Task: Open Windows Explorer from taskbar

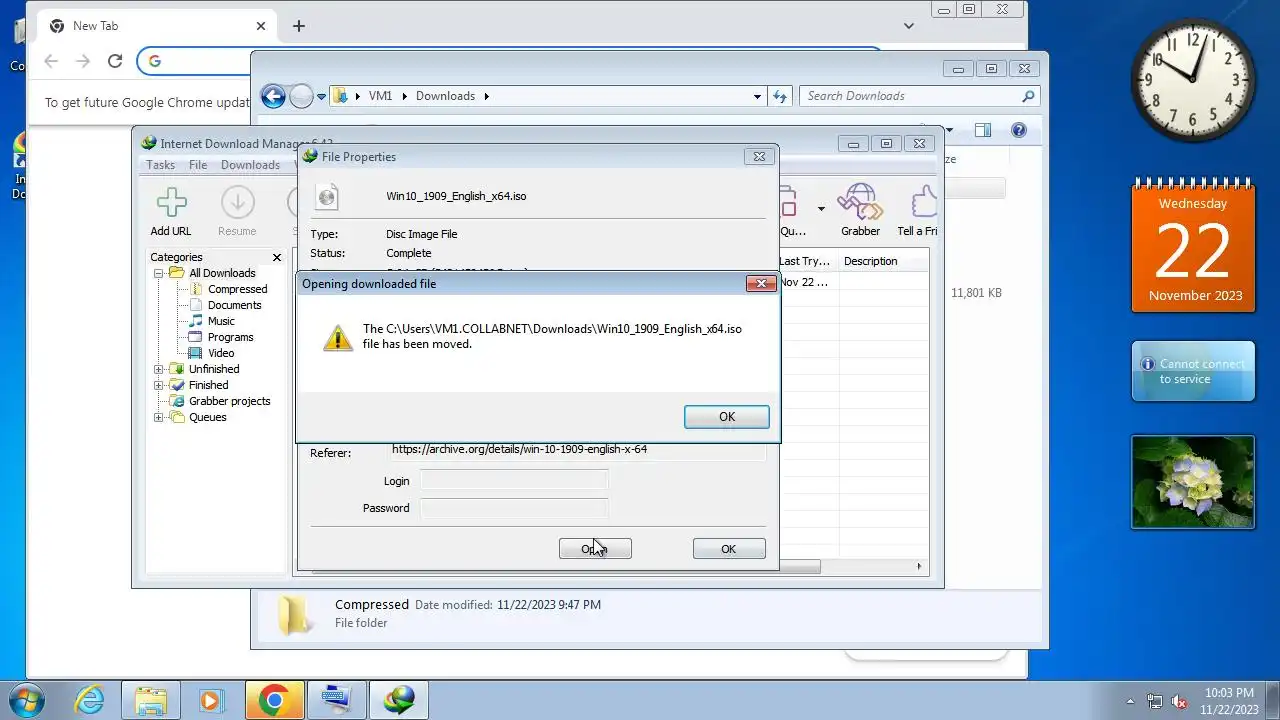Action: (x=150, y=700)
